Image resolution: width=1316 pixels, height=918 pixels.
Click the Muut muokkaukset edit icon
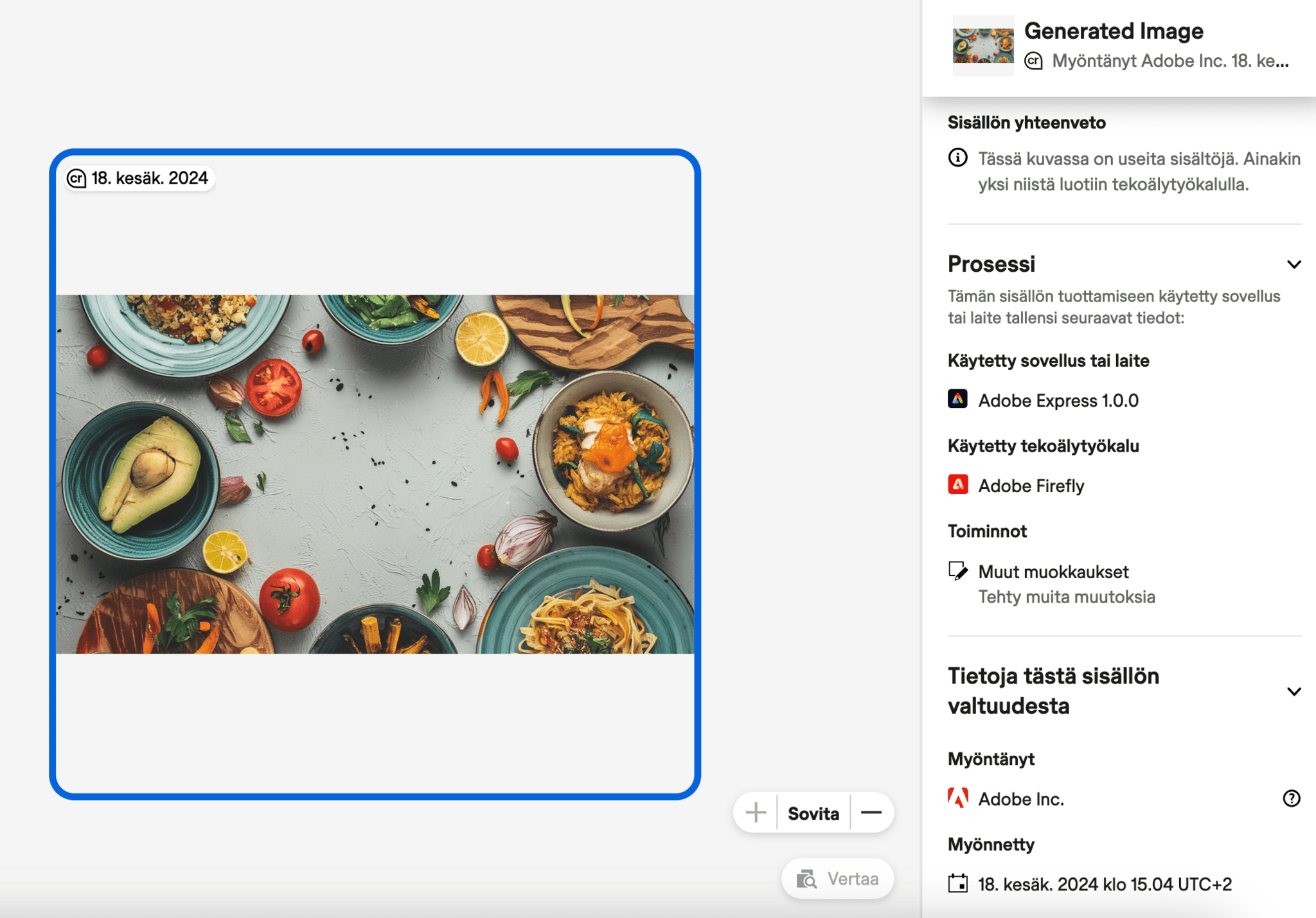pos(957,571)
